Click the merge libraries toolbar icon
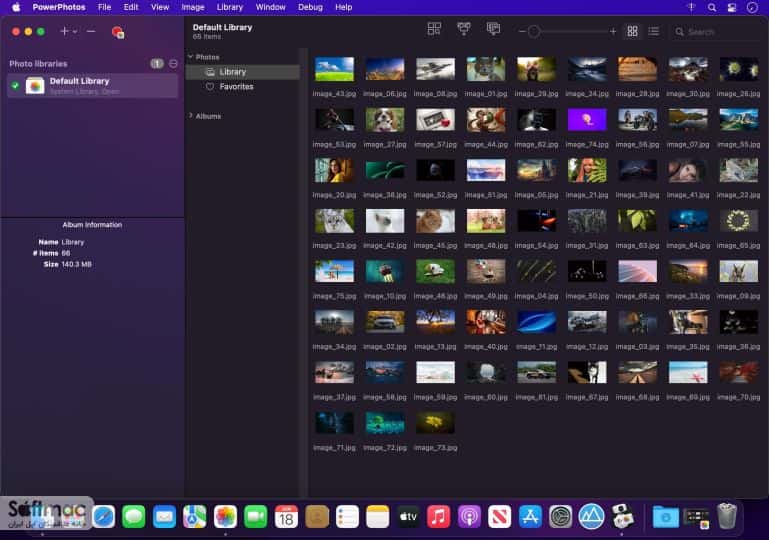Screen dimensions: 769x540 pyautogui.click(x=463, y=29)
